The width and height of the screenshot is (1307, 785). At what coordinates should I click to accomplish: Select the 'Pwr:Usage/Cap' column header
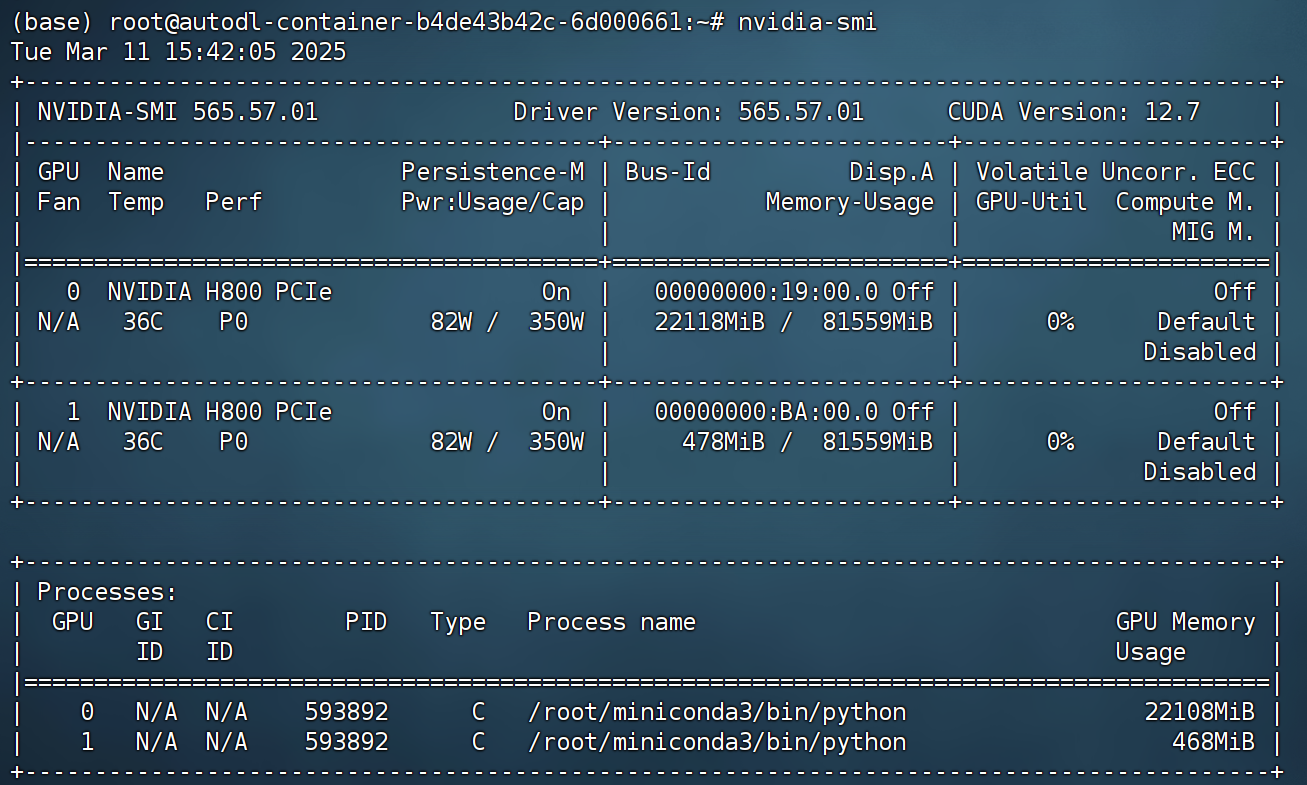tap(493, 202)
